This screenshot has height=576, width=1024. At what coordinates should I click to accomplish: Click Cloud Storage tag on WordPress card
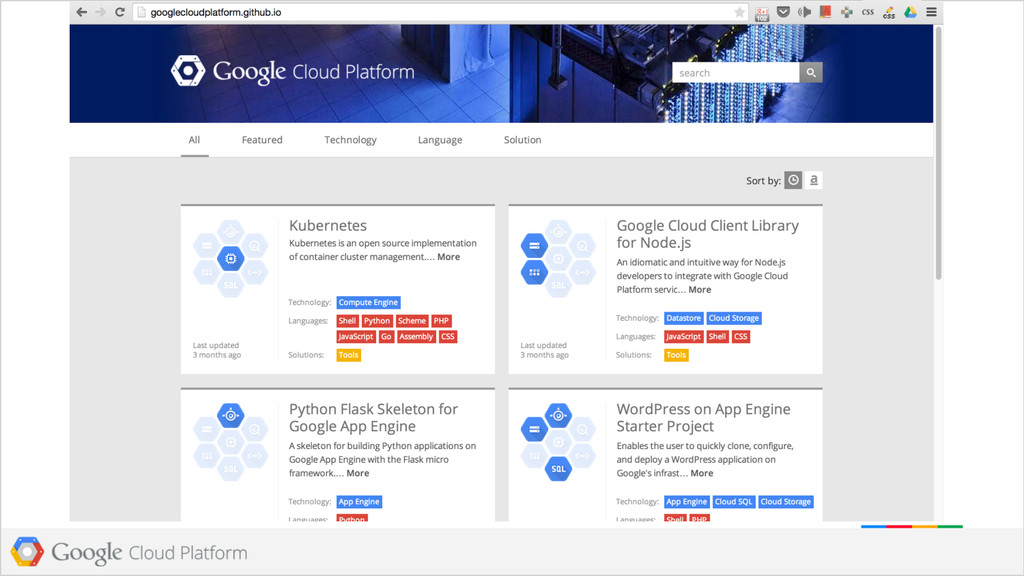point(786,502)
